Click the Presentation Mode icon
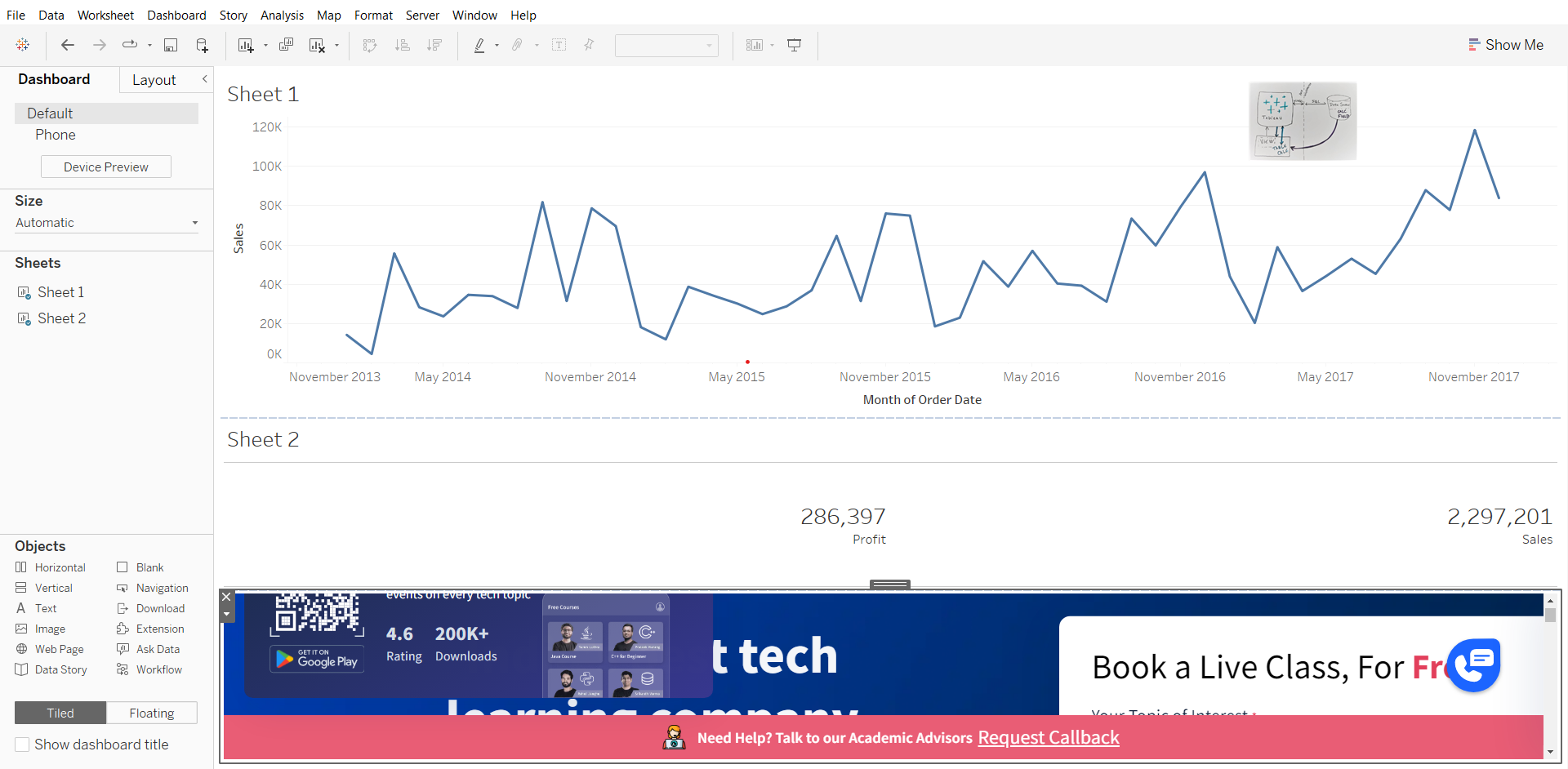This screenshot has height=769, width=1568. coord(794,45)
